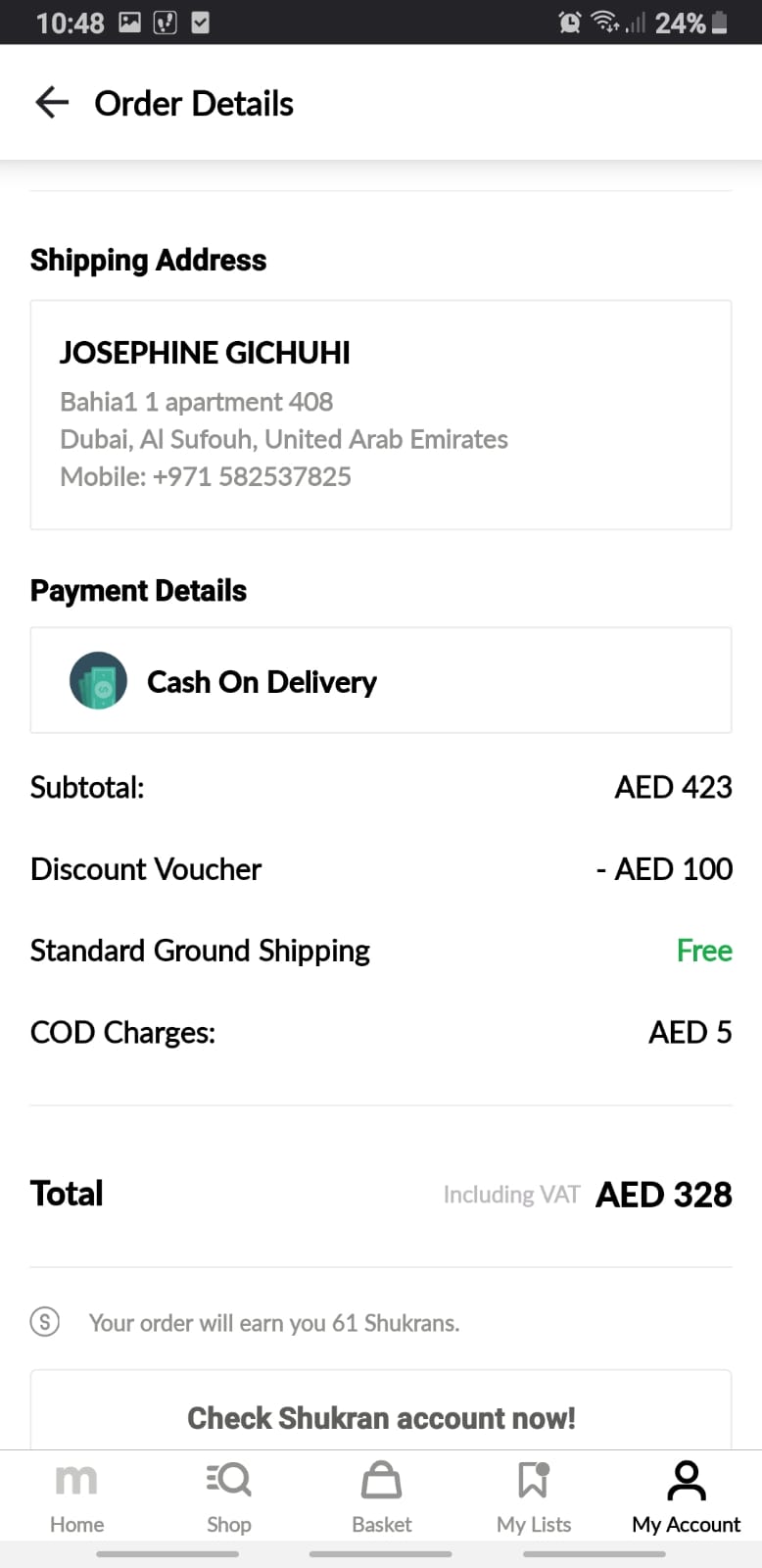Tap the picture notification icon in status bar
The height and width of the screenshot is (1568, 762).
(130, 23)
